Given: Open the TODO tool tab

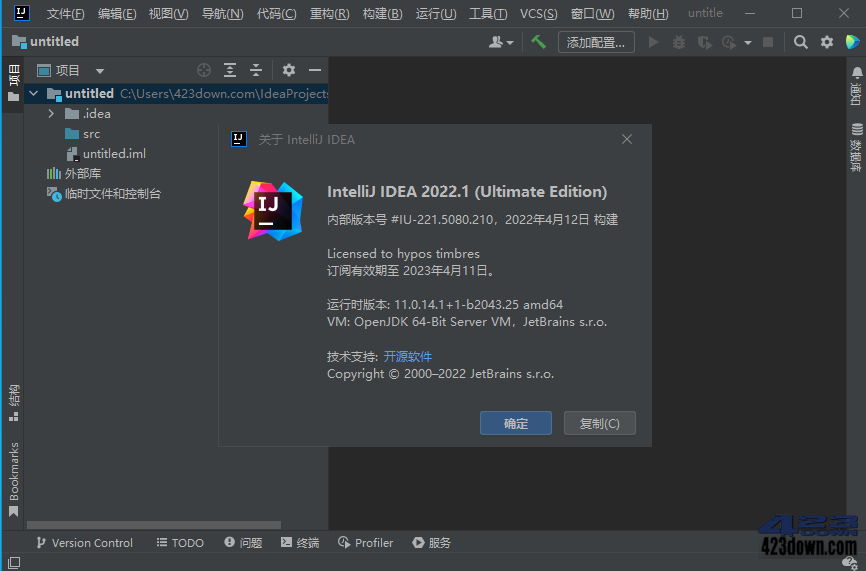Looking at the screenshot, I should pos(181,543).
